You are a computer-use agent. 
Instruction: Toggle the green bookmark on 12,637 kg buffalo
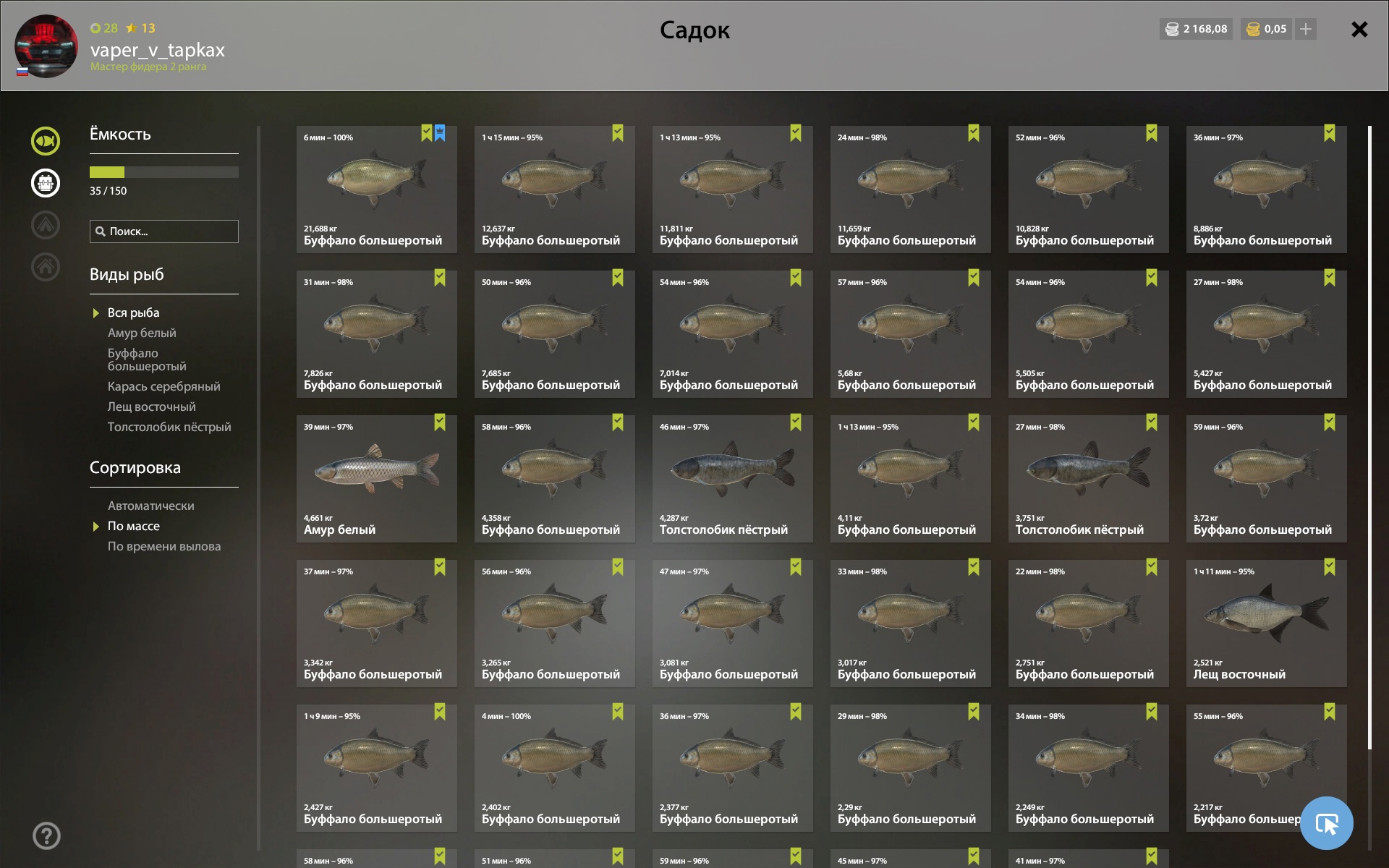click(x=618, y=133)
